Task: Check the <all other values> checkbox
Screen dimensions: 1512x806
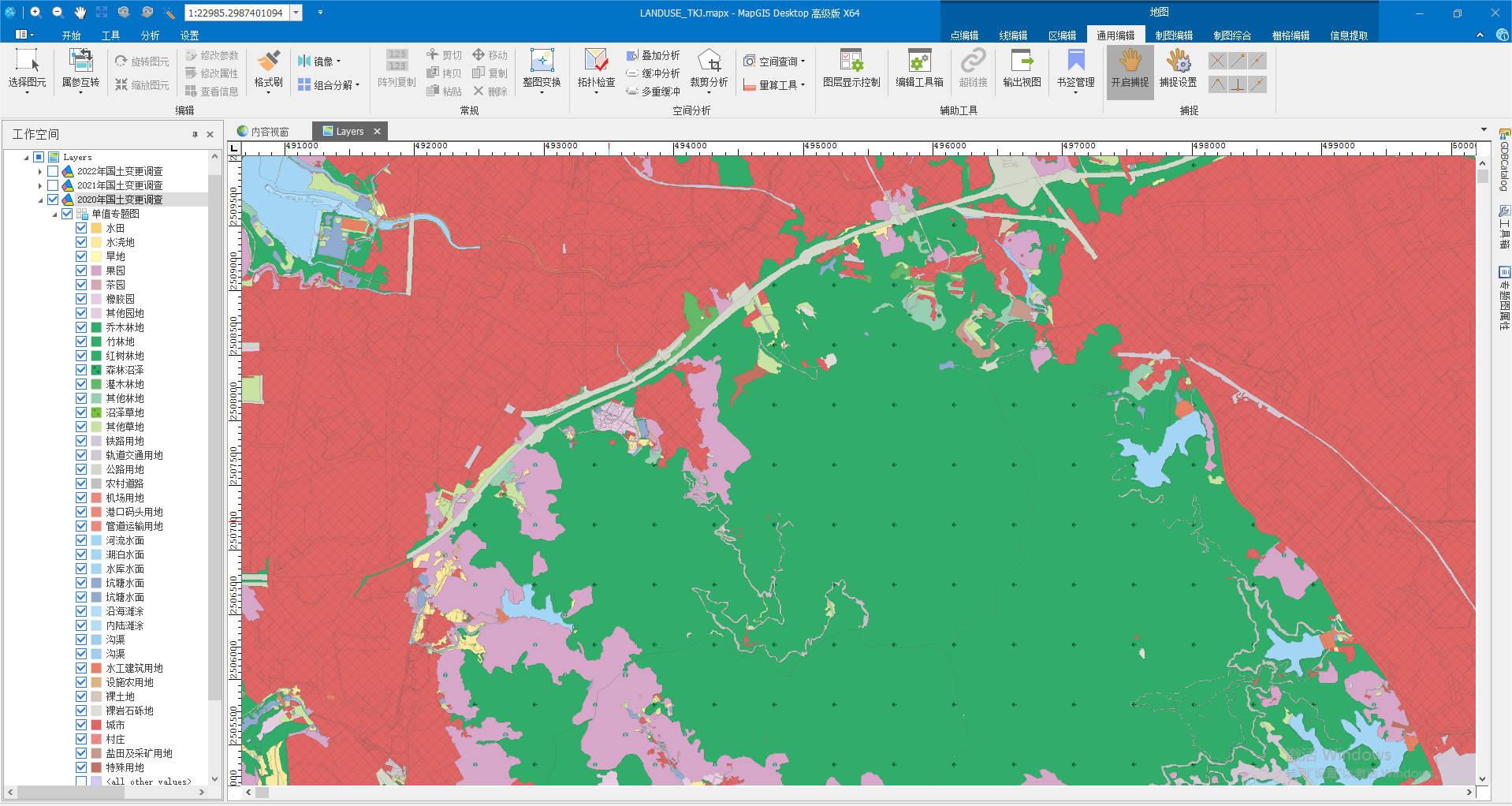Action: click(x=81, y=782)
